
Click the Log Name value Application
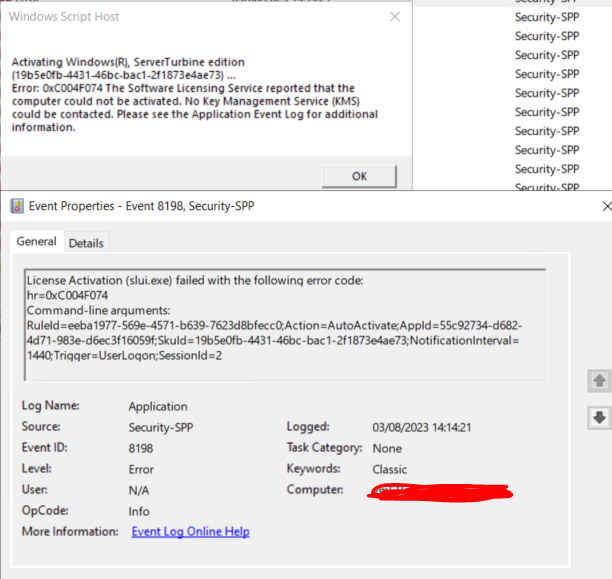click(158, 406)
